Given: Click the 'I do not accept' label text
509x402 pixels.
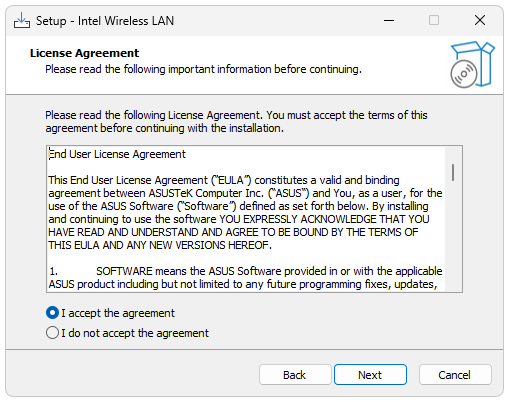Looking at the screenshot, I should coord(135,333).
